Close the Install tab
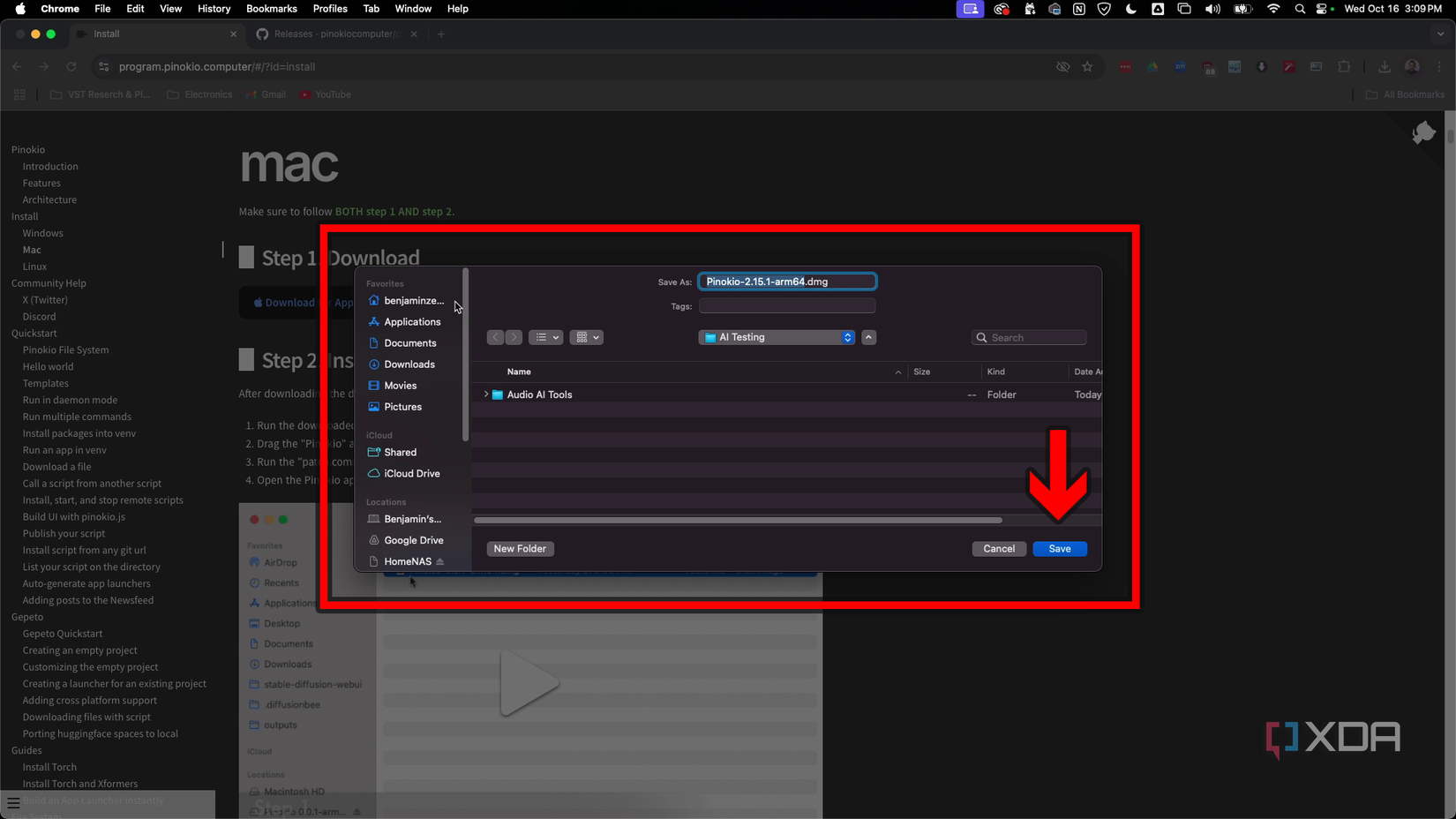This screenshot has width=1456, height=819. 233,34
